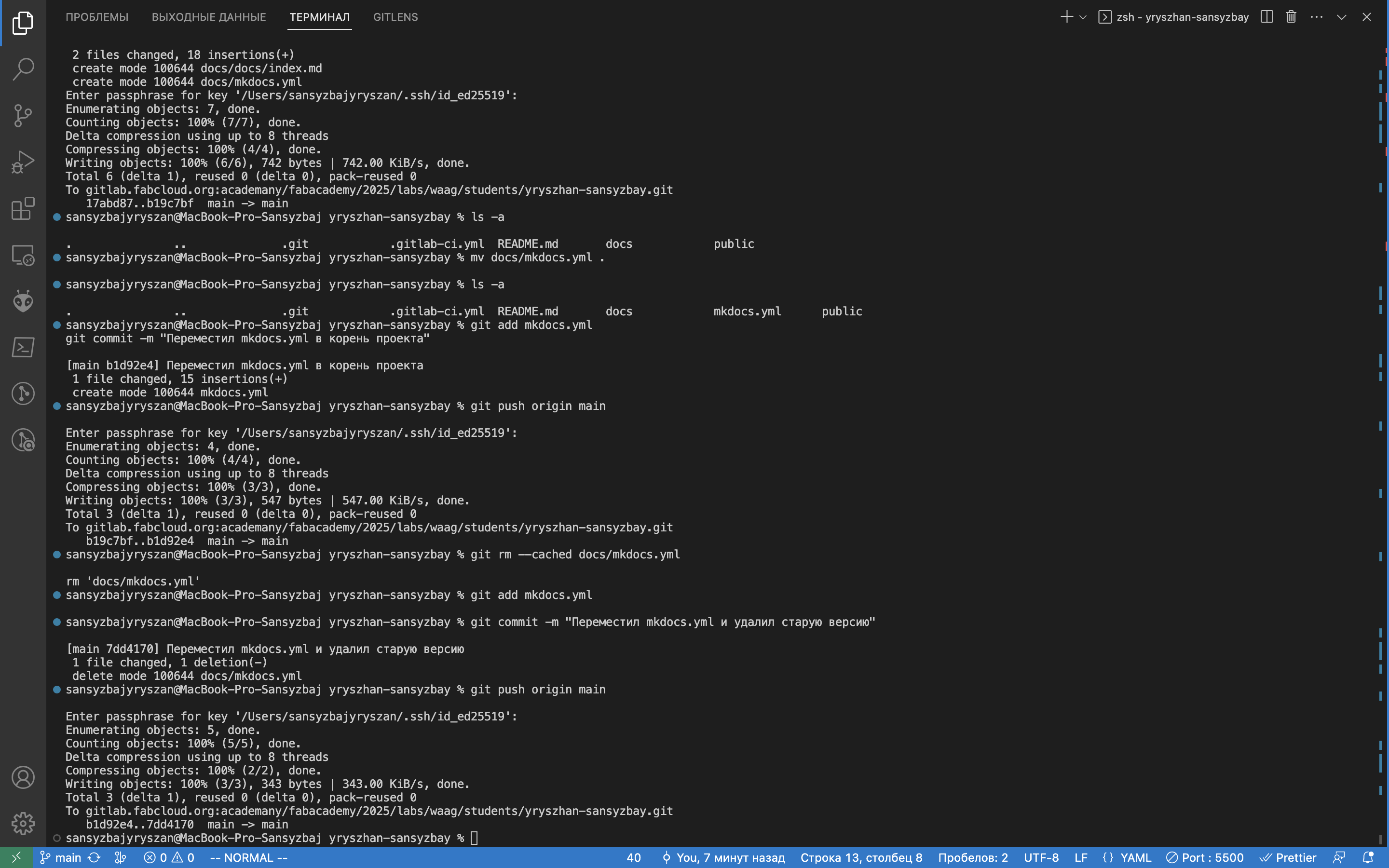Click the main branch indicator
The image size is (1389, 868).
(x=60, y=857)
